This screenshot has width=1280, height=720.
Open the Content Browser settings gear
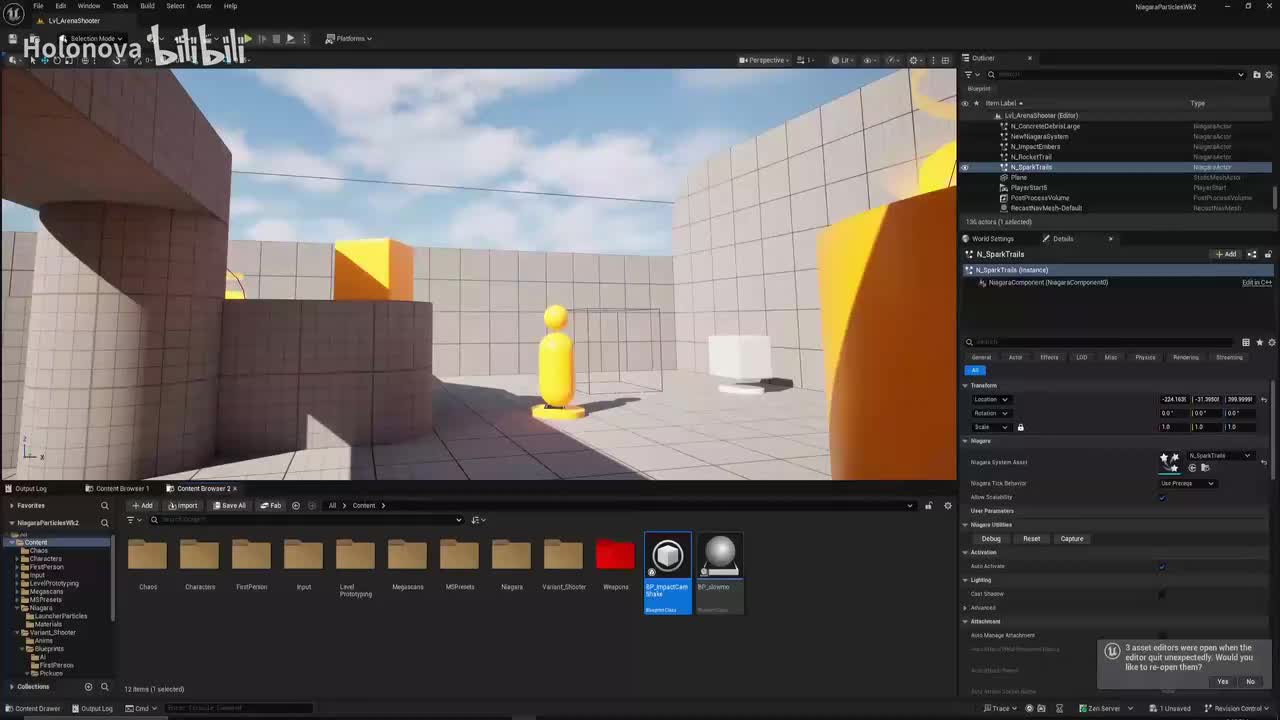(x=948, y=505)
